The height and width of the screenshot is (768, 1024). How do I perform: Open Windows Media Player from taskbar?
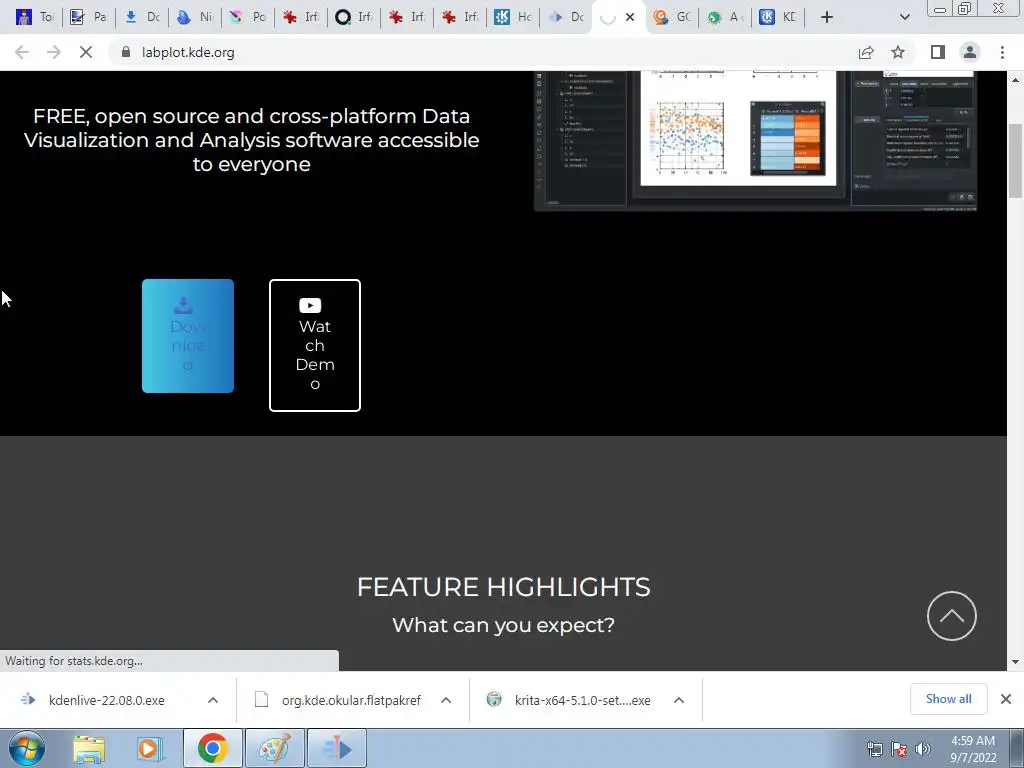coord(150,748)
